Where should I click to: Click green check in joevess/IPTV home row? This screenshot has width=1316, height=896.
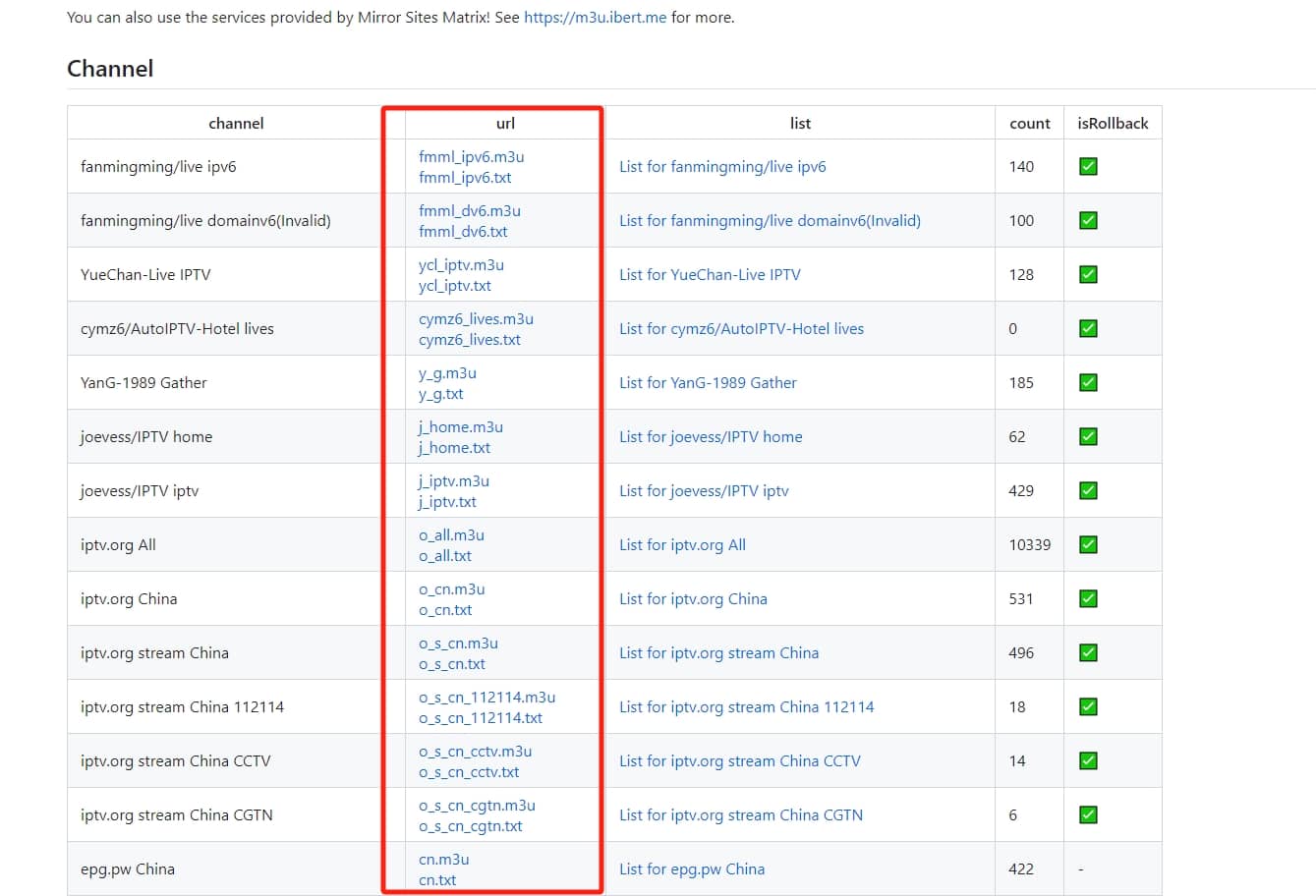point(1088,436)
